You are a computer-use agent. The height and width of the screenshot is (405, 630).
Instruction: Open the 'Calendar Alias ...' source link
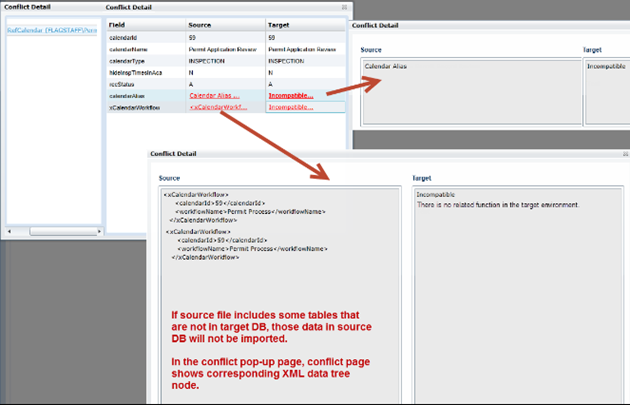pos(214,95)
